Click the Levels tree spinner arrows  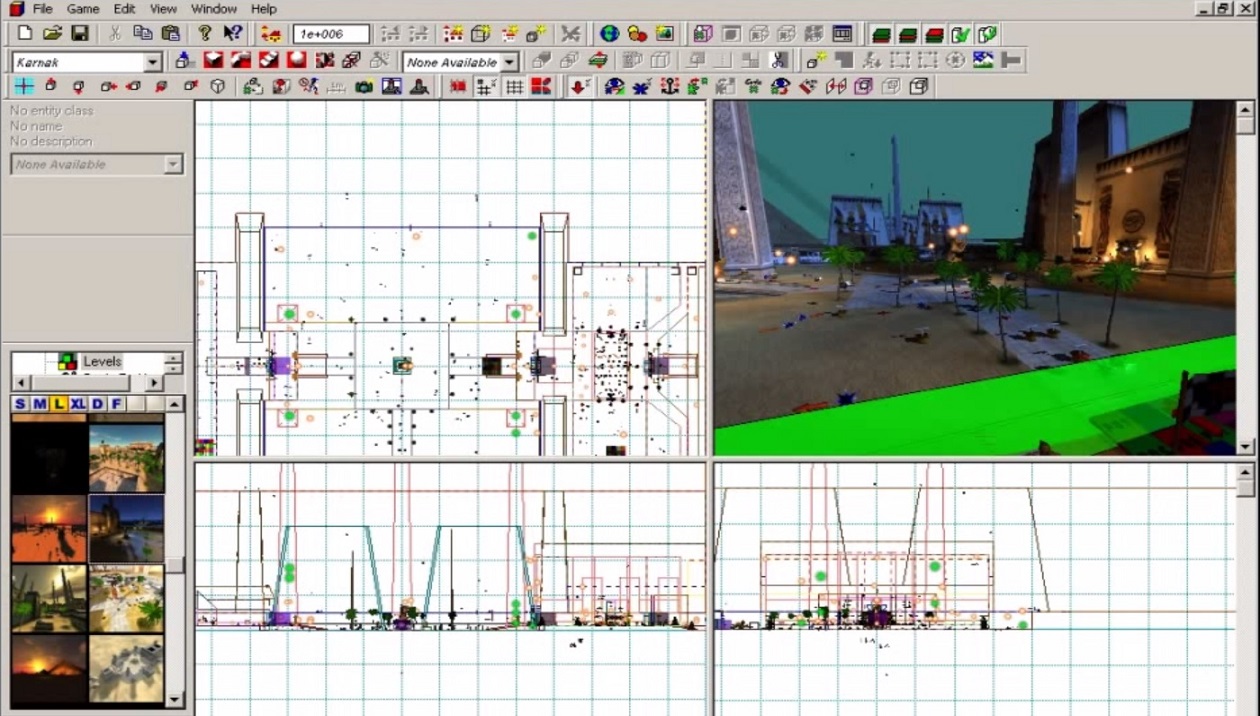pyautogui.click(x=173, y=362)
